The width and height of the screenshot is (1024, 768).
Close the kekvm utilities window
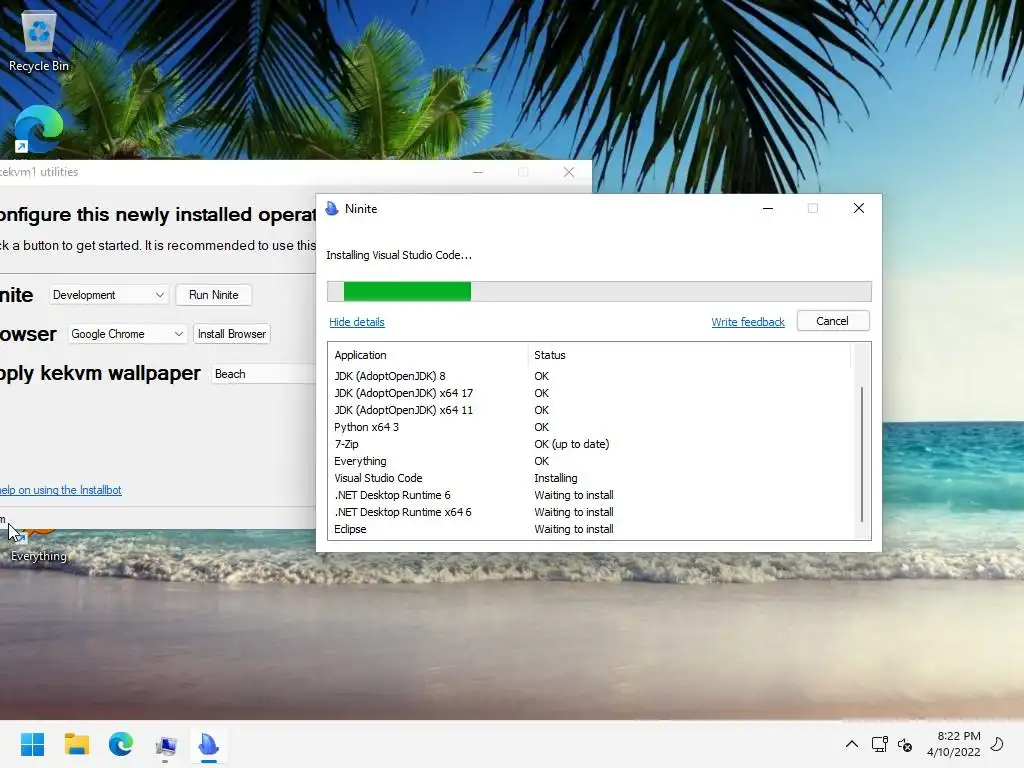point(569,172)
